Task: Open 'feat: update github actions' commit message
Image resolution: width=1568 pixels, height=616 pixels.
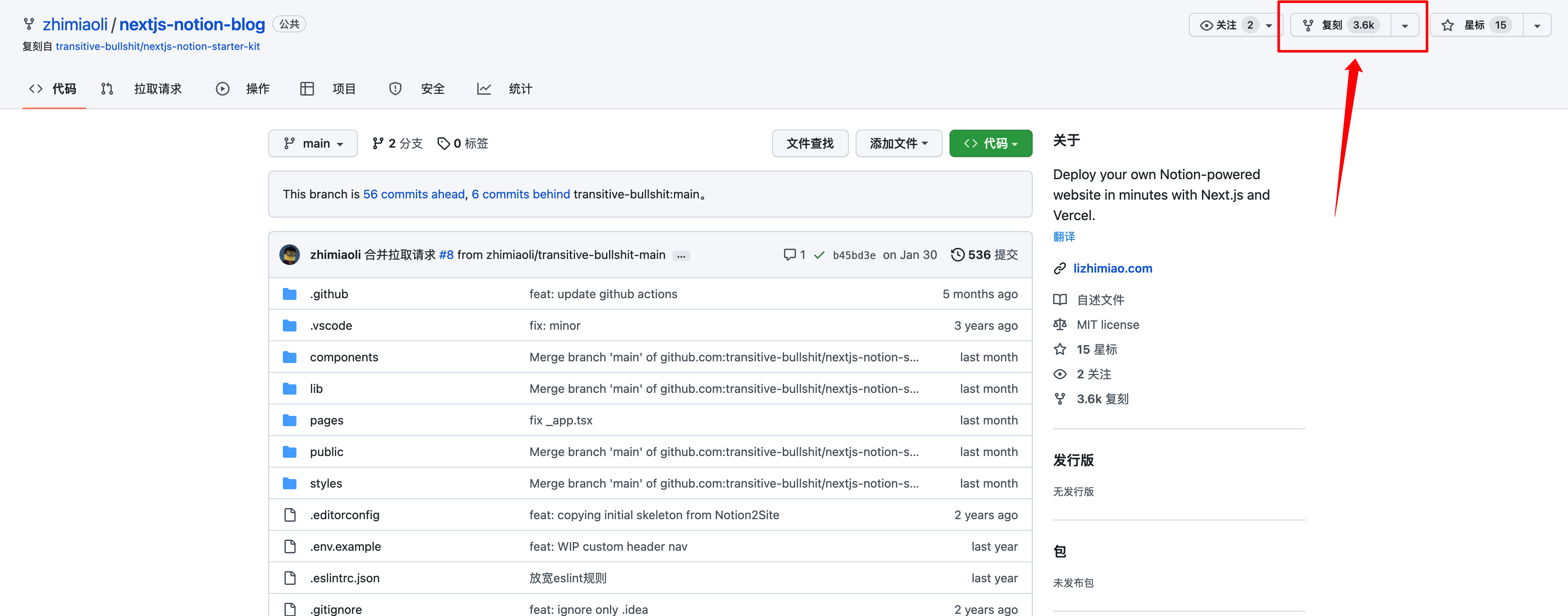Action: [x=603, y=294]
